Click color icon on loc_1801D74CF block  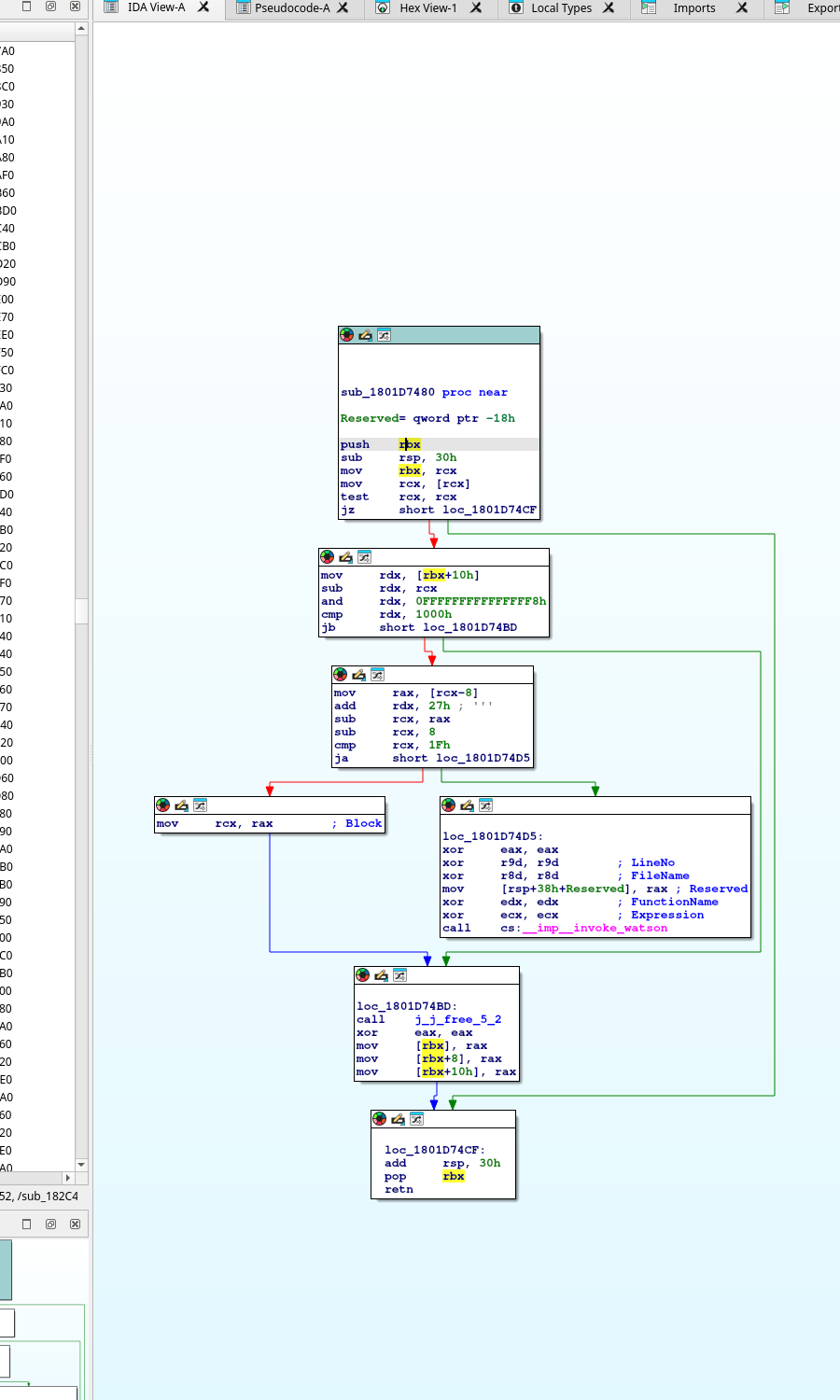[379, 1119]
